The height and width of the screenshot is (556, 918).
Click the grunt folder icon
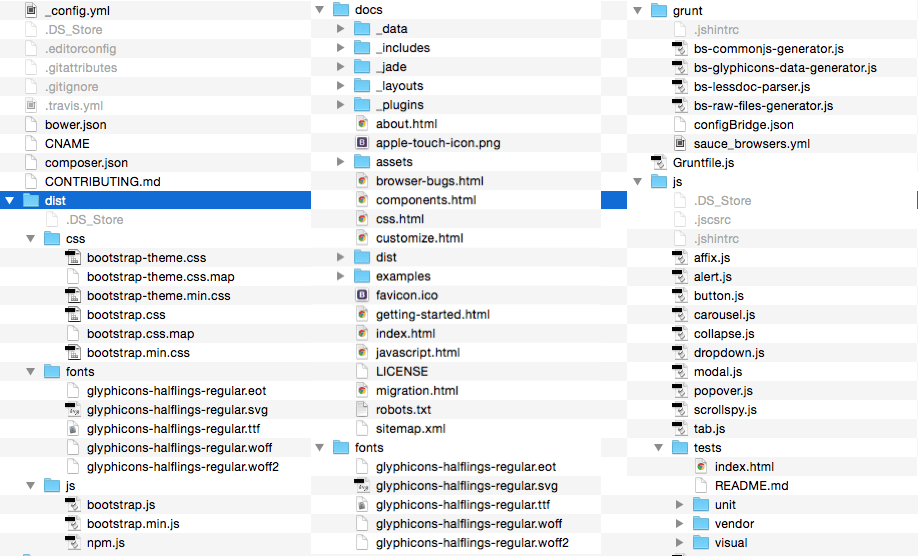[659, 11]
